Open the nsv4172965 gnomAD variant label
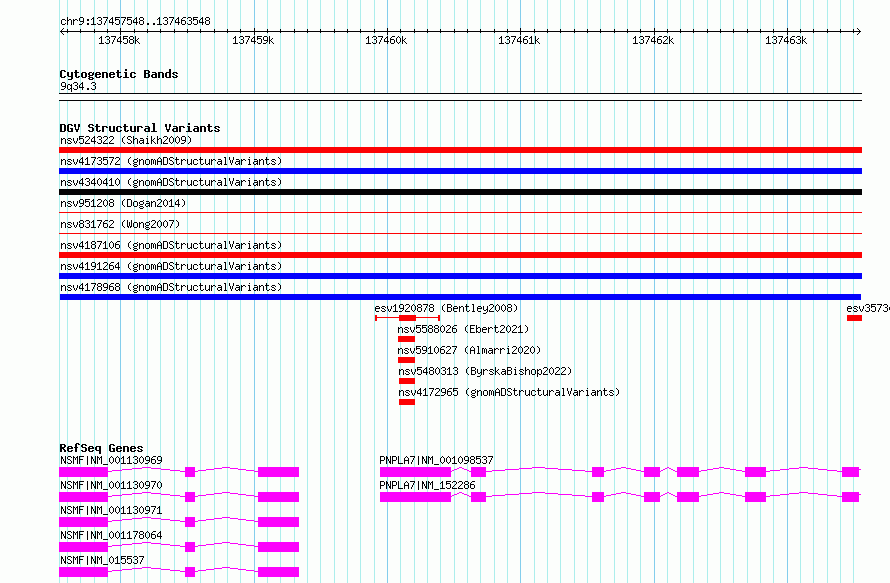Image resolution: width=890 pixels, height=583 pixels. [509, 392]
